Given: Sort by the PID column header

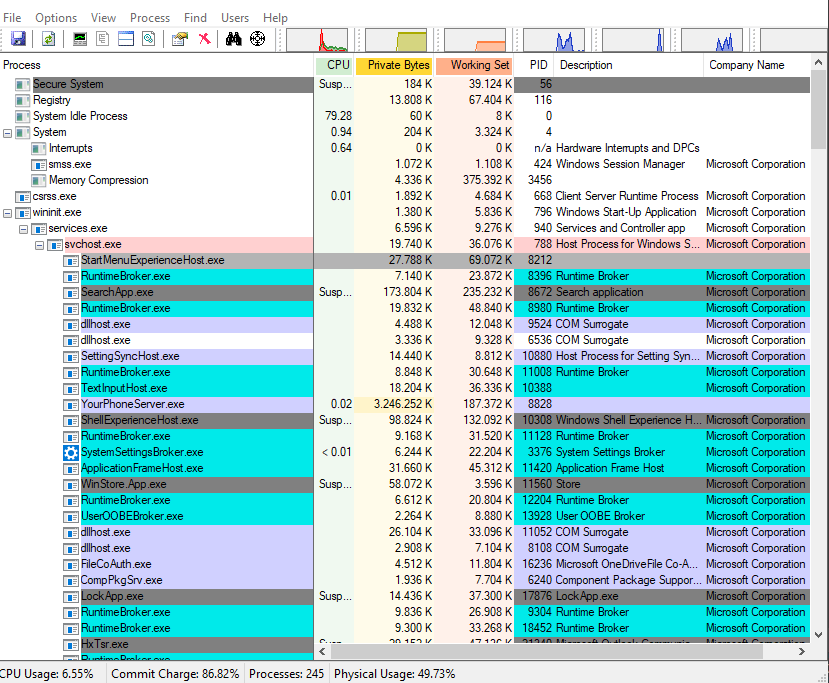Looking at the screenshot, I should (534, 65).
